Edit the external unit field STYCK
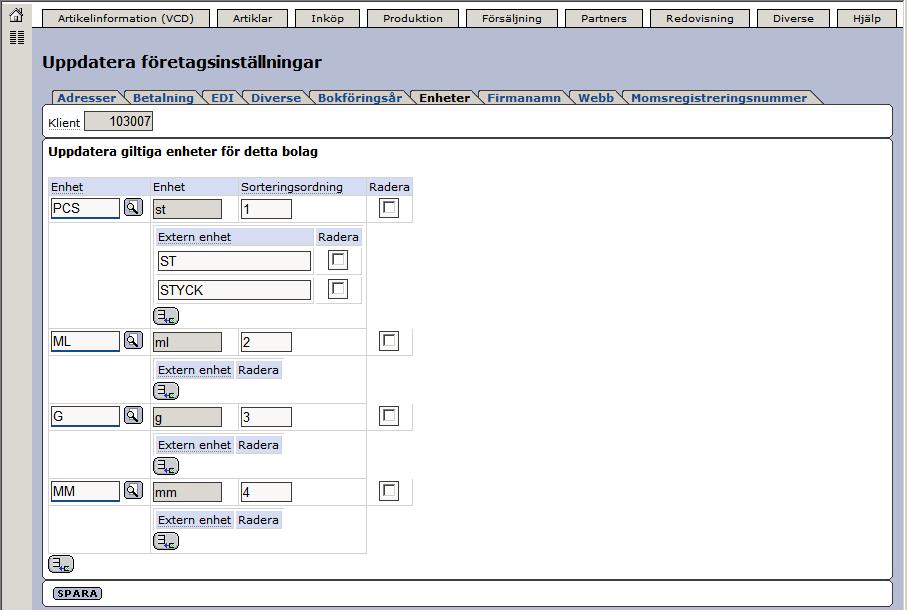 pyautogui.click(x=234, y=290)
